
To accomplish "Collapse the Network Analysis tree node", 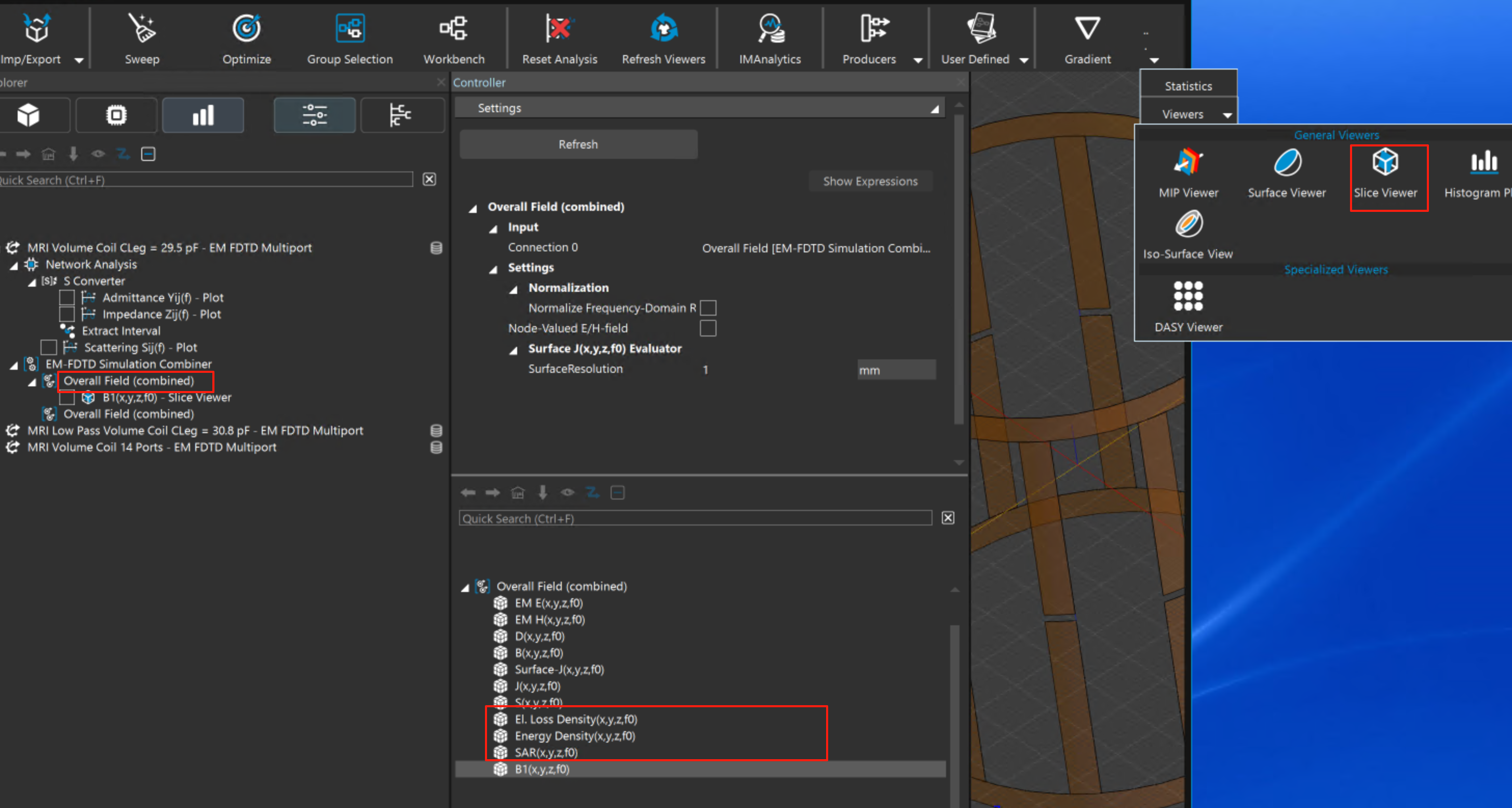I will click(14, 265).
